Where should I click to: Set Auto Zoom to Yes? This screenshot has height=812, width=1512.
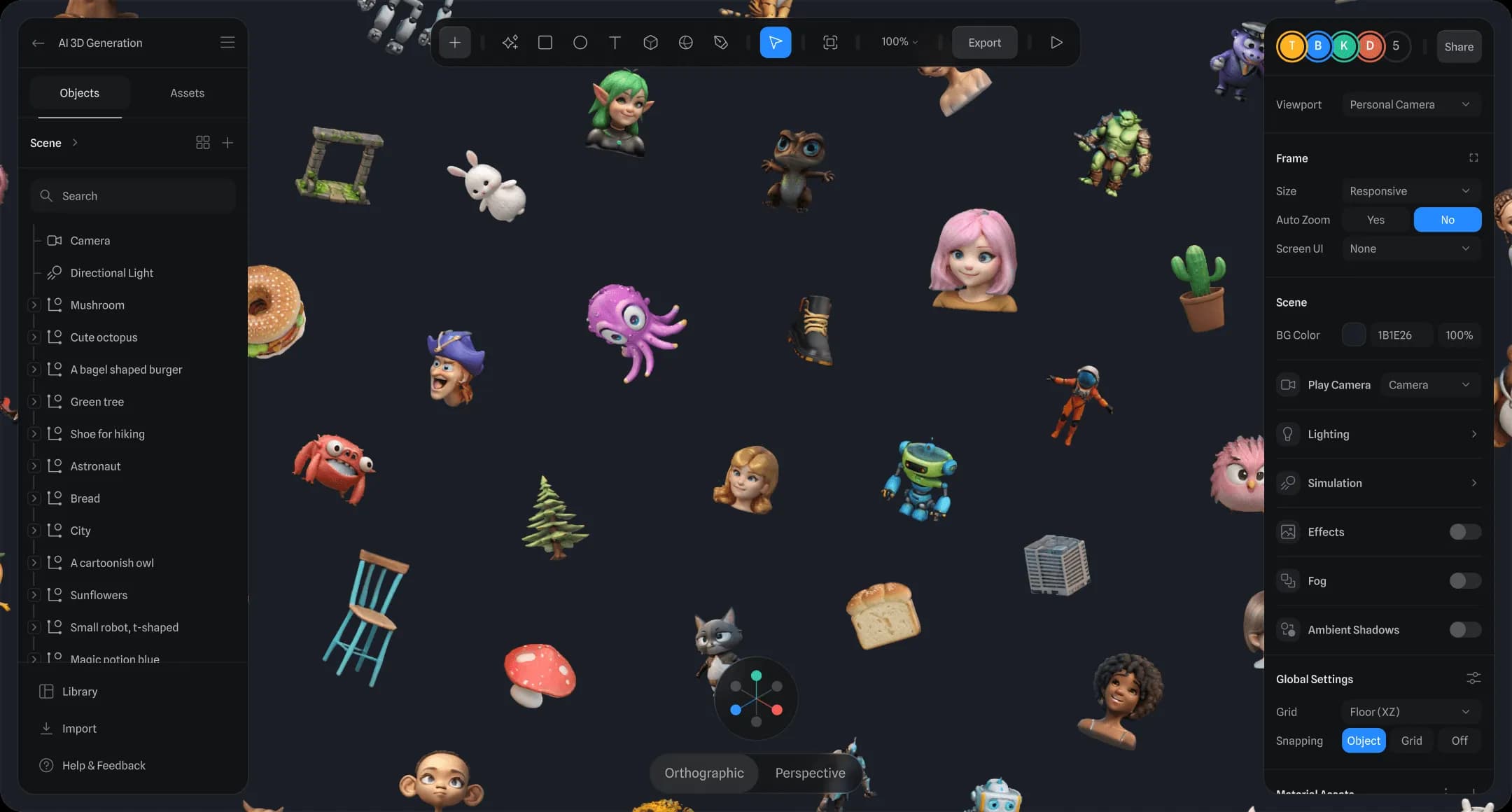[1375, 220]
